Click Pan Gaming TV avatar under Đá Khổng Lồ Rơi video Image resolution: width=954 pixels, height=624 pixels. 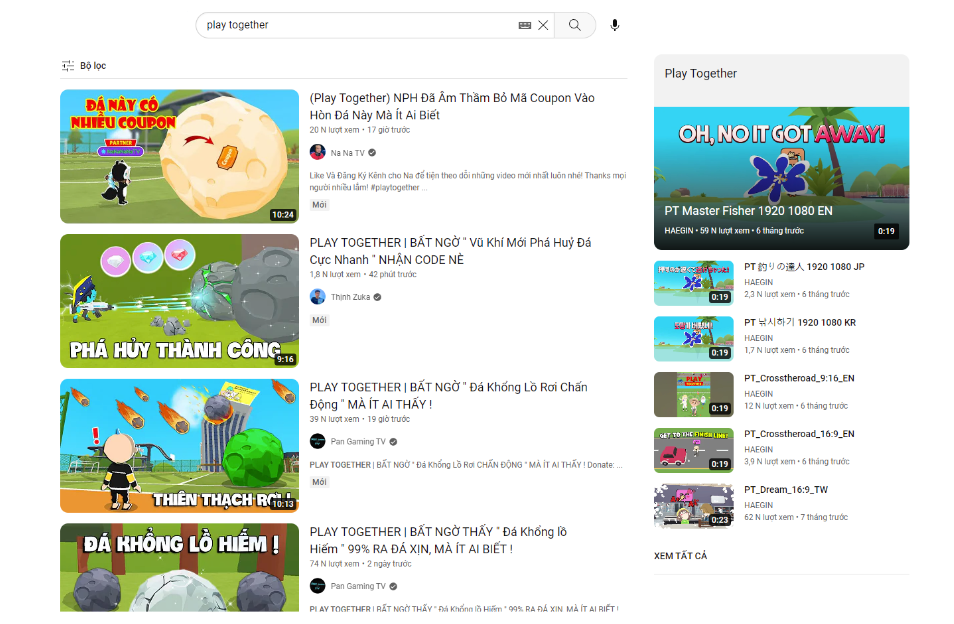tap(318, 442)
